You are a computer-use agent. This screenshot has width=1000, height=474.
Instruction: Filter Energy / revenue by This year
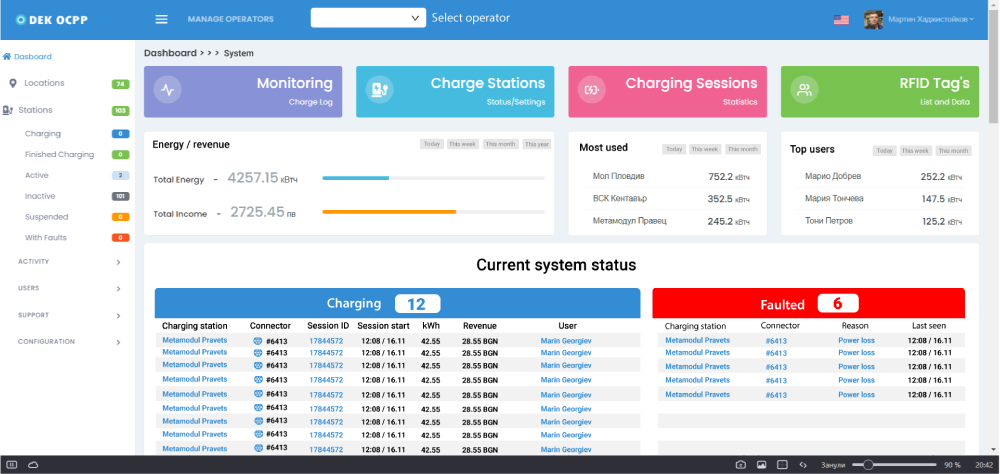click(x=537, y=144)
